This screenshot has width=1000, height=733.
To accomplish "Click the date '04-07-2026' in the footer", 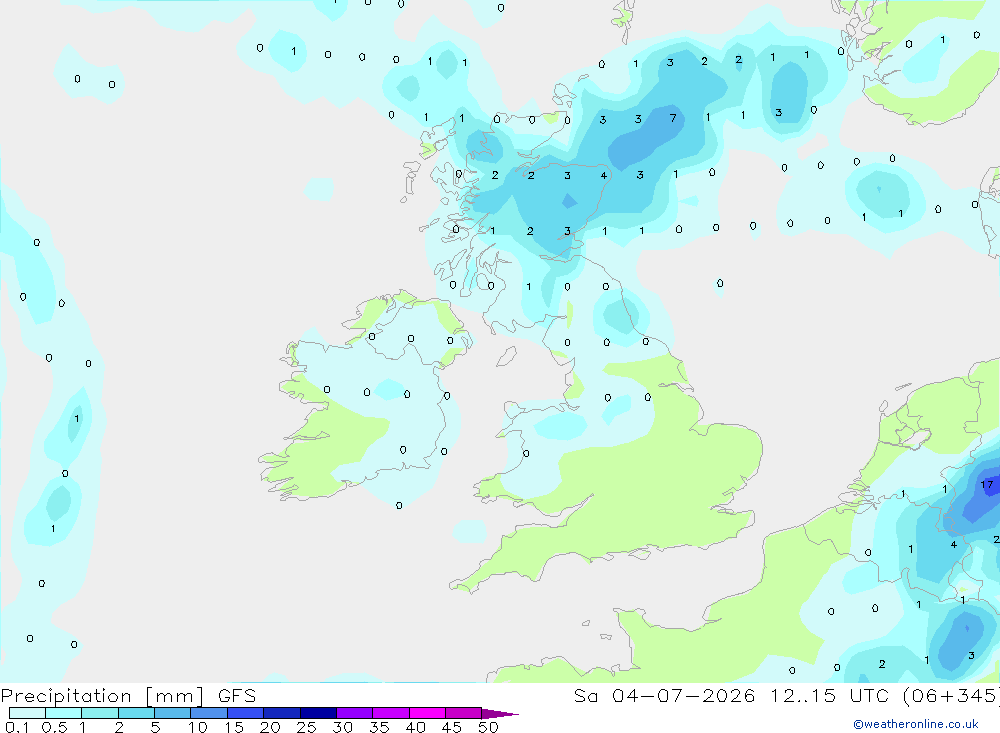I will (x=684, y=695).
